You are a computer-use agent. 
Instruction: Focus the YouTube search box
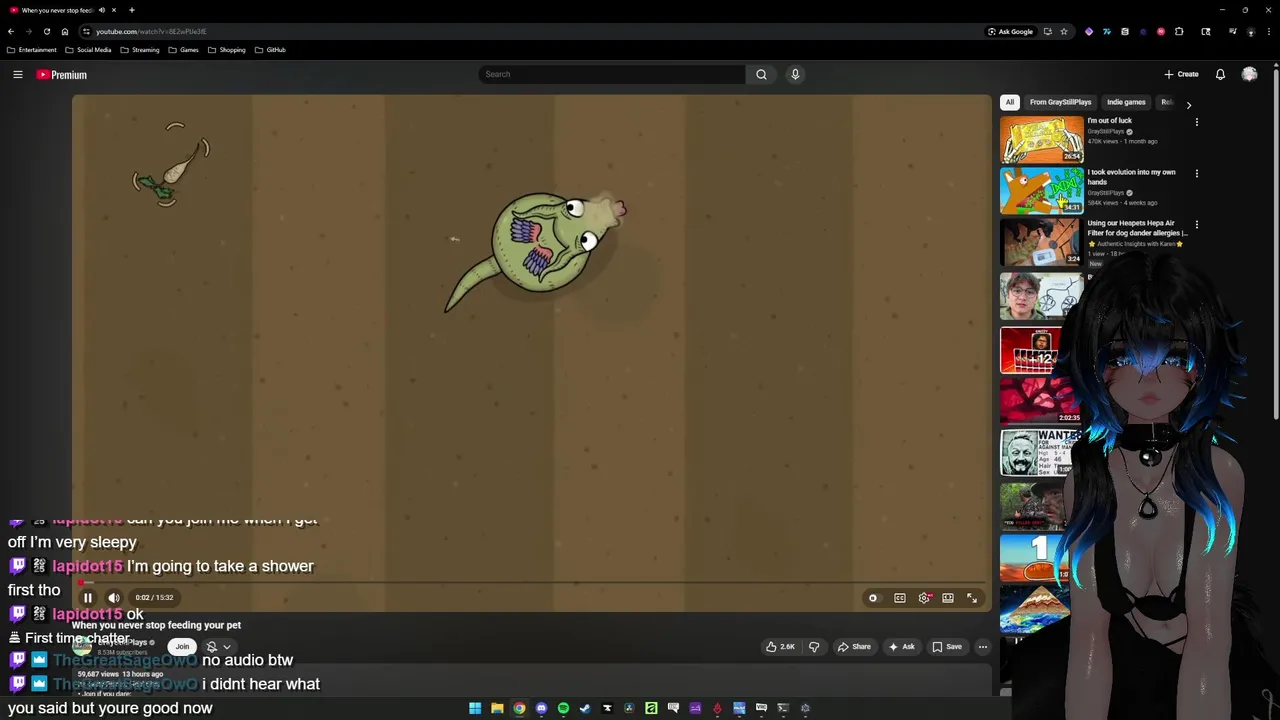[x=612, y=74]
